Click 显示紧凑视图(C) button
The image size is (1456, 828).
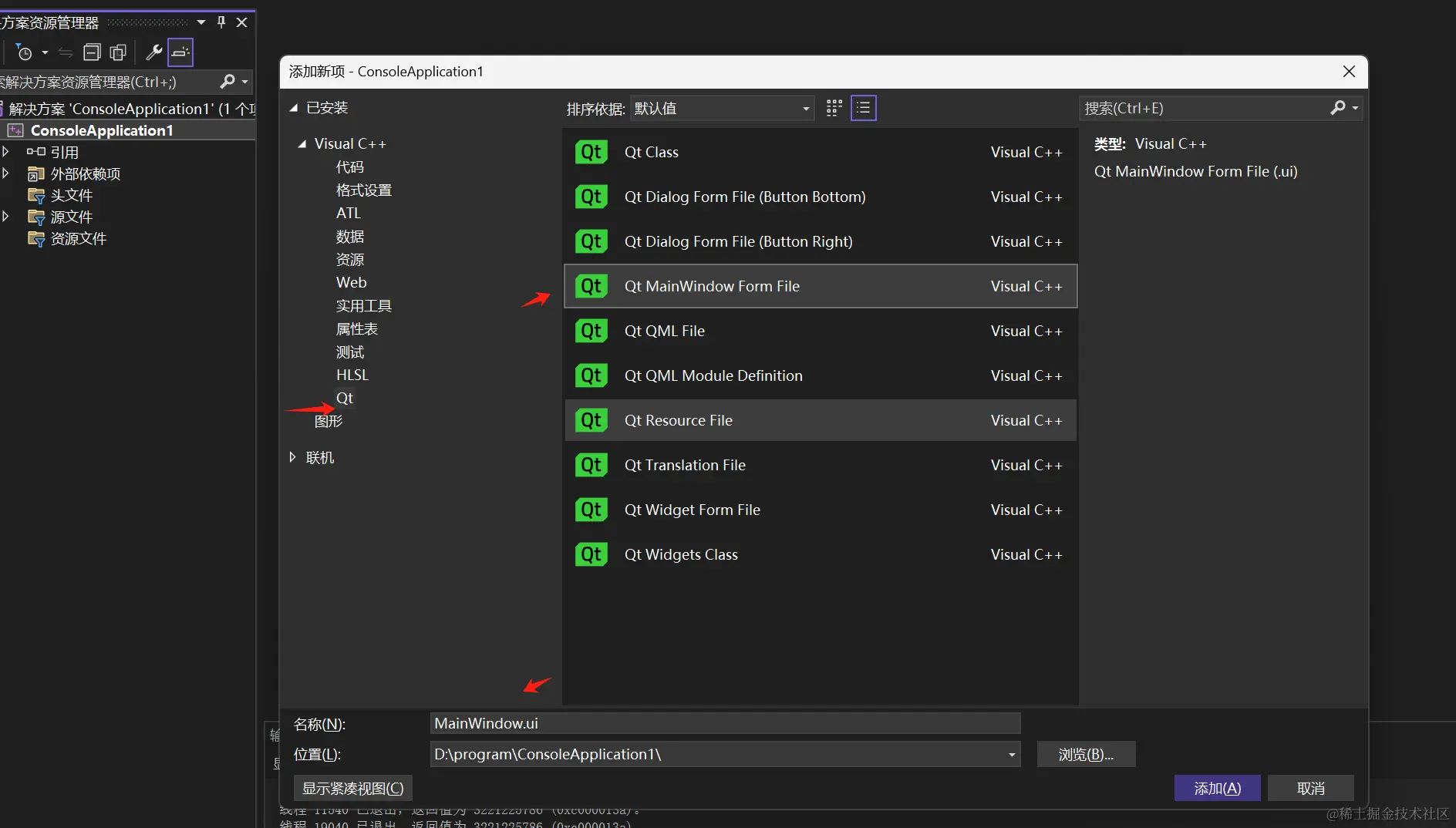pyautogui.click(x=353, y=788)
